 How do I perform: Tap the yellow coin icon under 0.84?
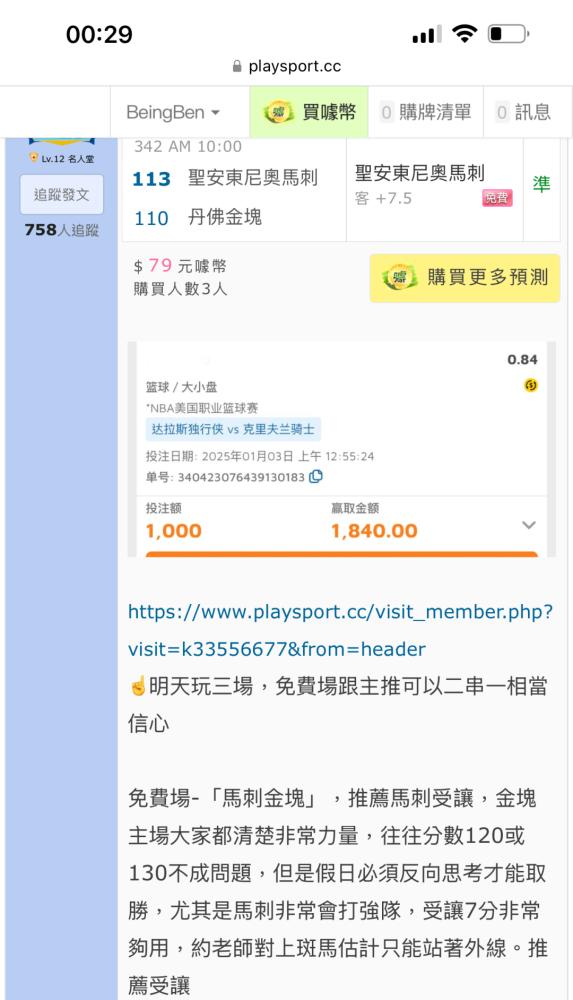click(x=530, y=385)
